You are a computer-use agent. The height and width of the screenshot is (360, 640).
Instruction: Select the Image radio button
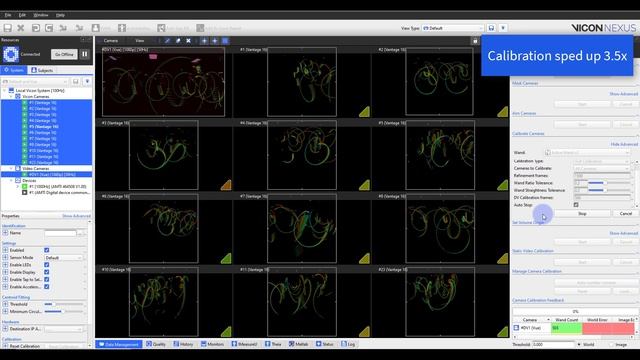[611, 344]
